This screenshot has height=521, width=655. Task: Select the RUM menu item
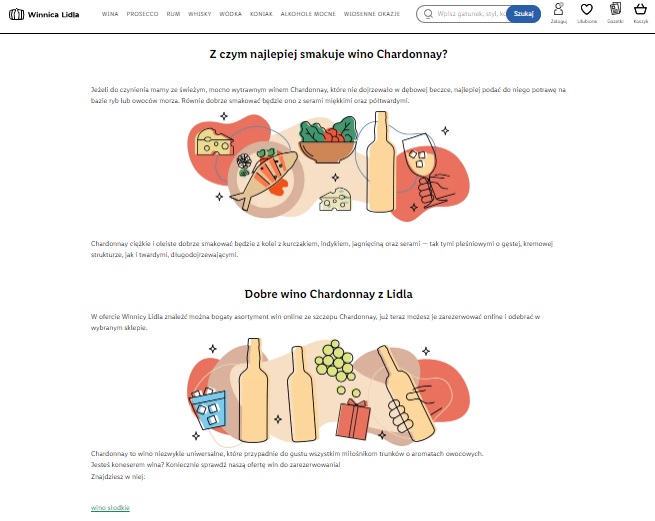173,14
